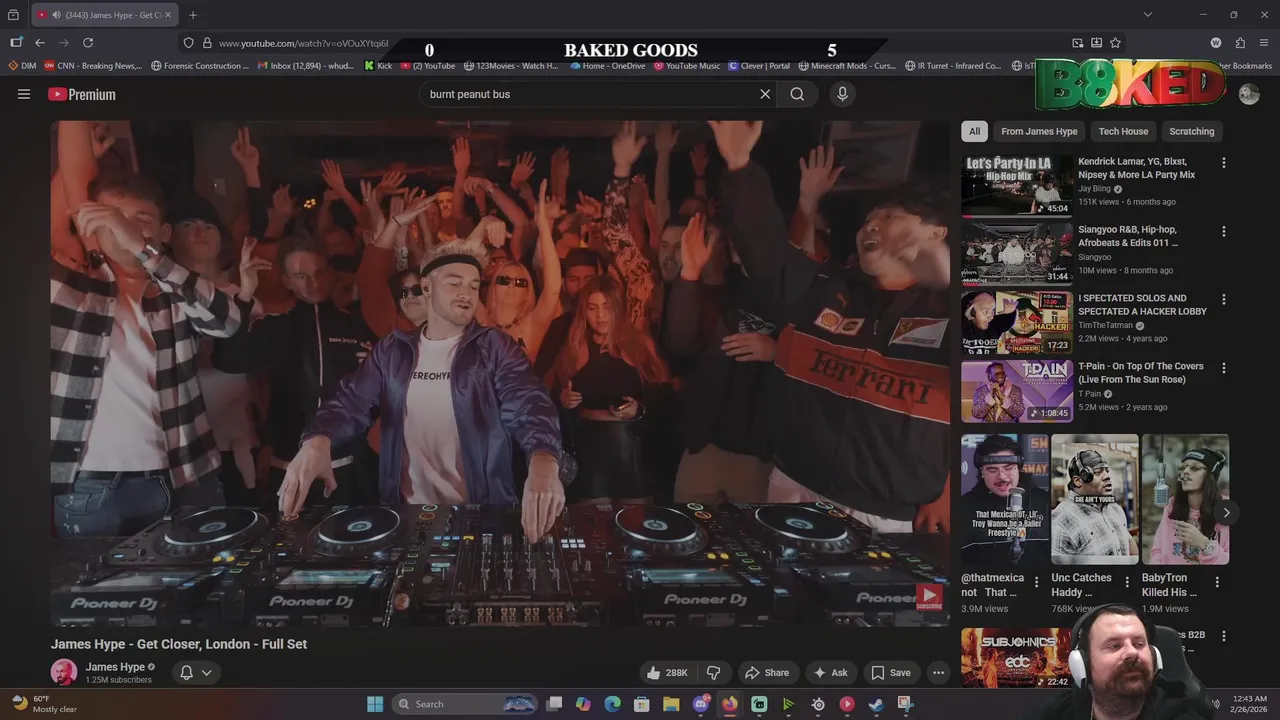Clear the search box with the X
The image size is (1280, 720).
point(765,94)
